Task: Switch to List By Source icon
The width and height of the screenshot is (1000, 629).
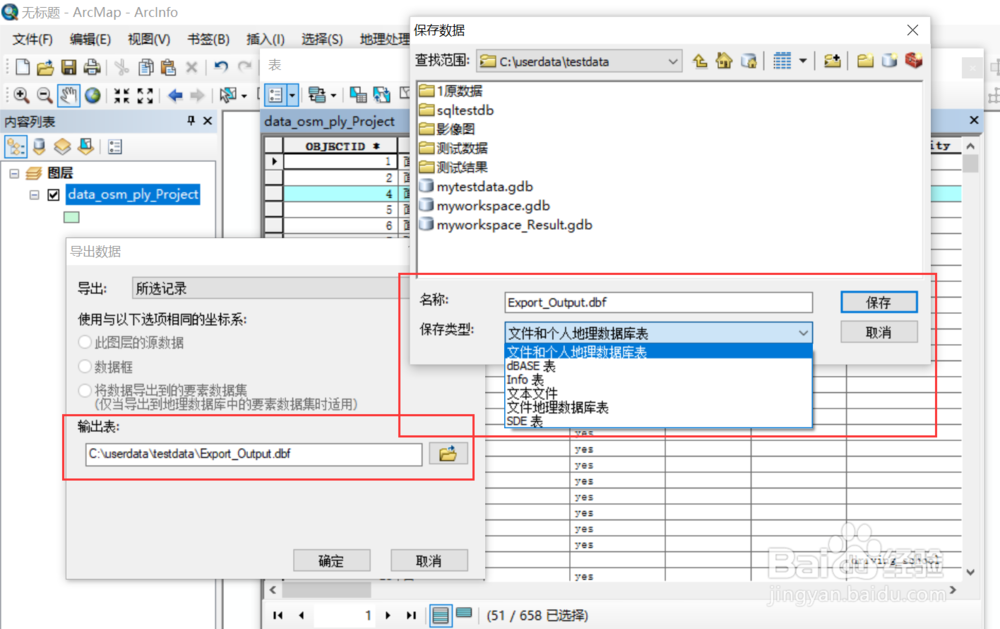Action: point(39,147)
